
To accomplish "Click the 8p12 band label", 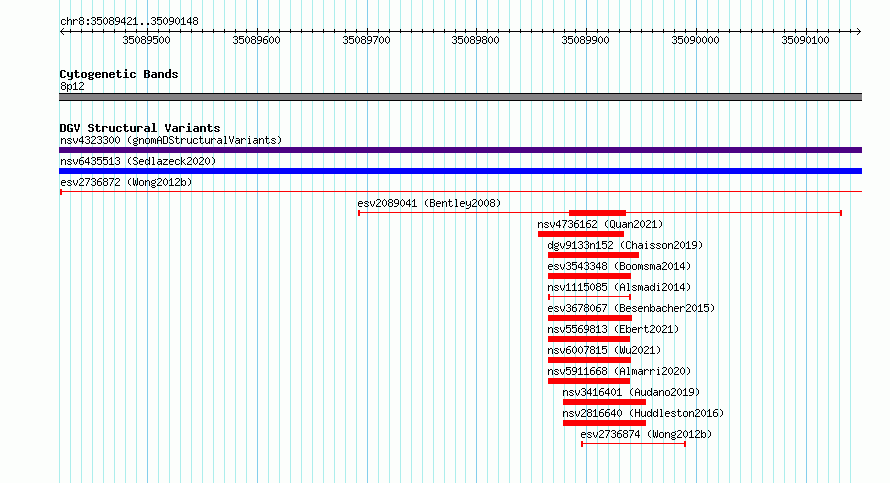I will pyautogui.click(x=72, y=86).
